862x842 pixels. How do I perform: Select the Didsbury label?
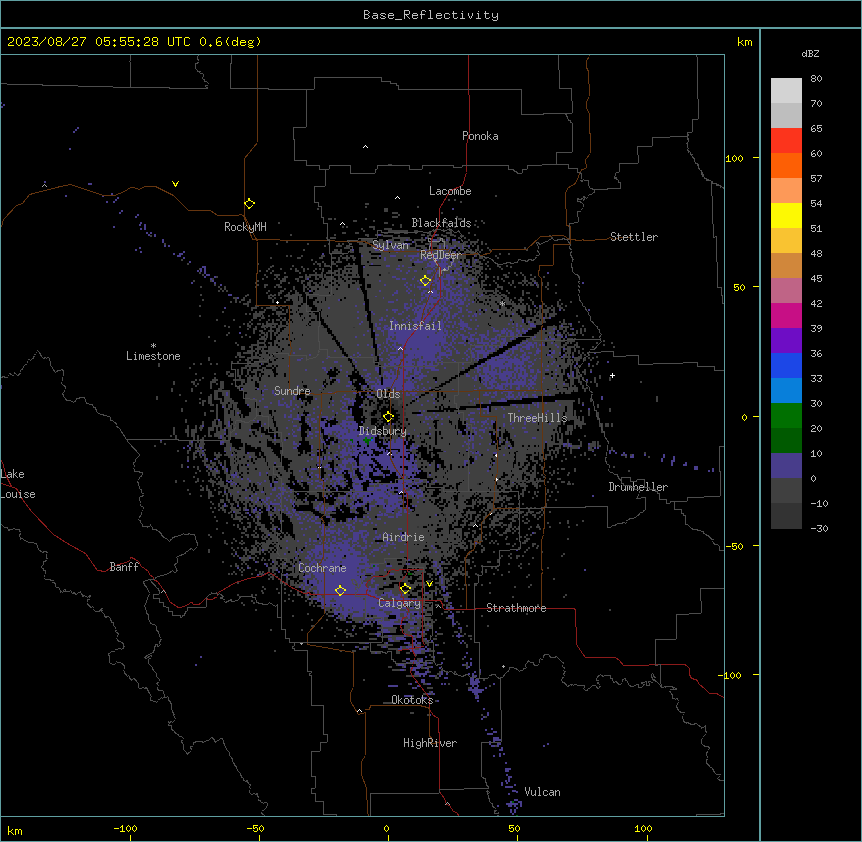pyautogui.click(x=383, y=431)
